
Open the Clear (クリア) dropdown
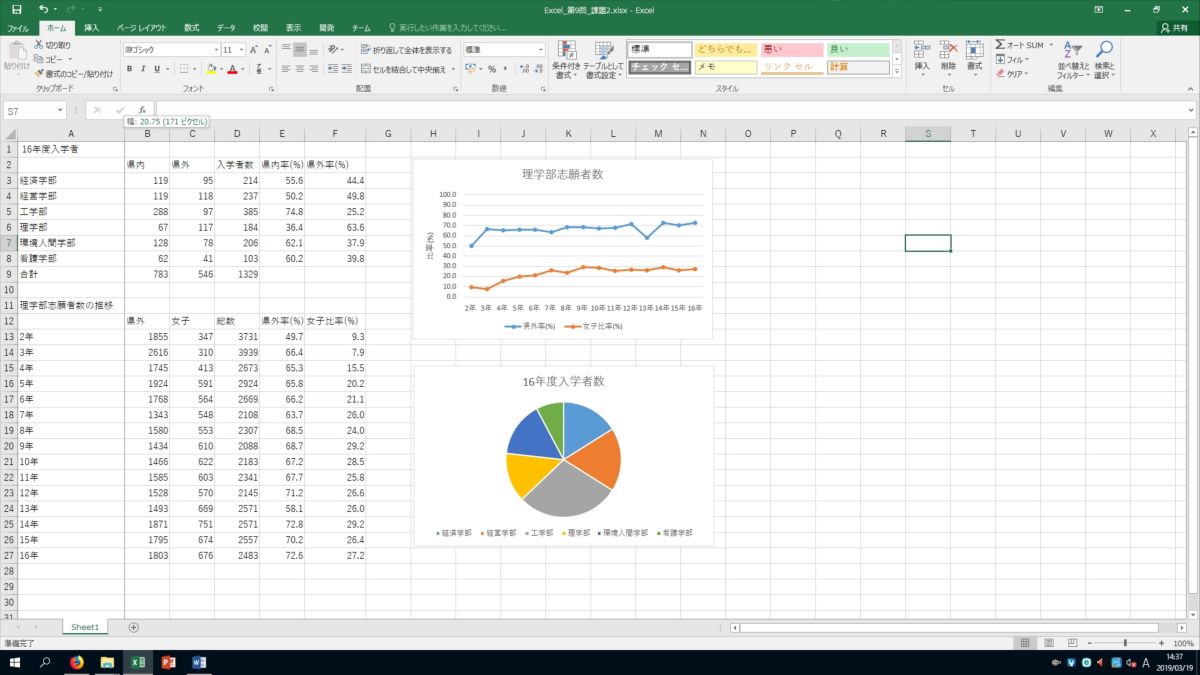tap(1013, 73)
